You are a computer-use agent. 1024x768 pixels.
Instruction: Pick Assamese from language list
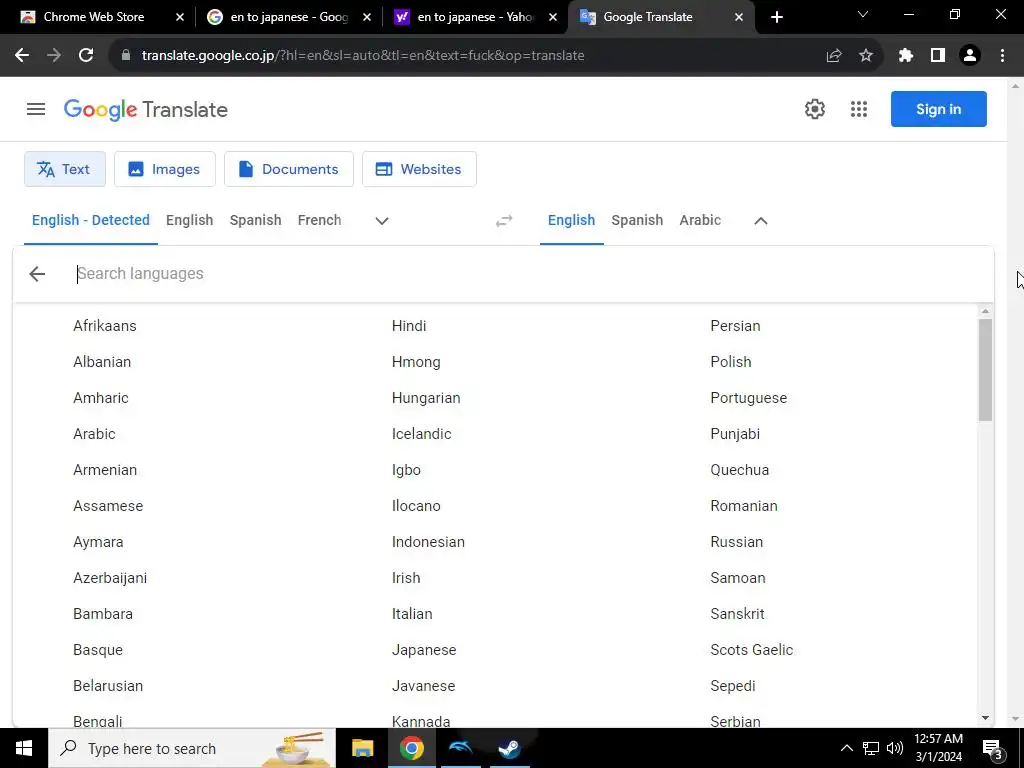108,505
